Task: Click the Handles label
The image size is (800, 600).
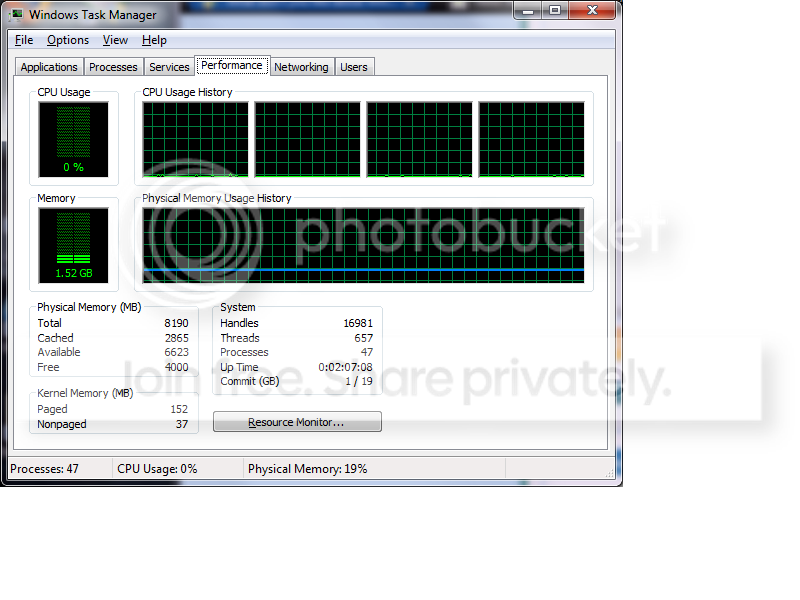Action: 239,323
